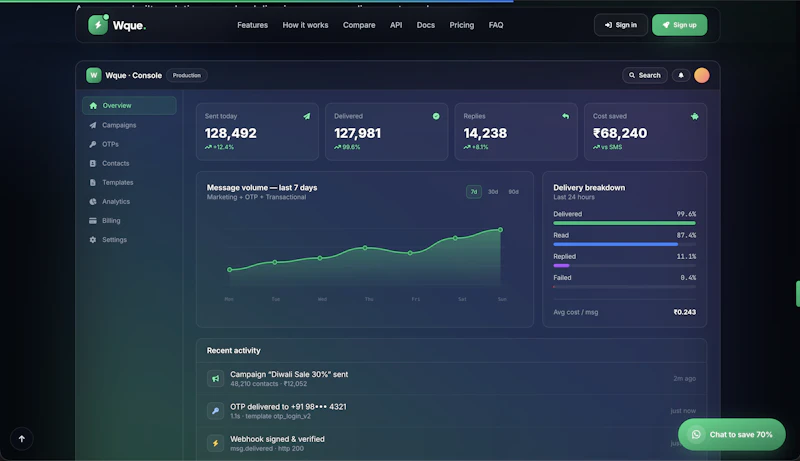Open notifications bell icon
Screen dimensions: 800x461
681,75
